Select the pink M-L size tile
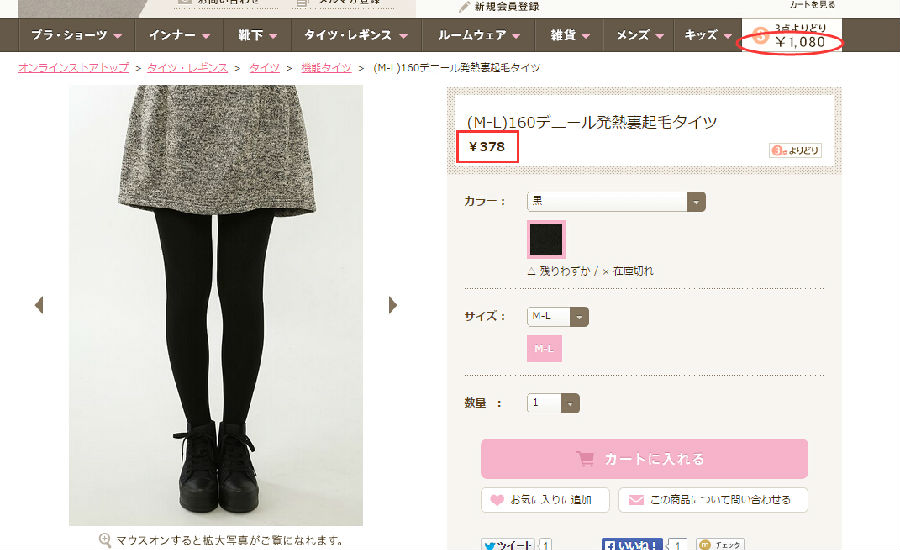The height and width of the screenshot is (550, 900). (x=544, y=348)
